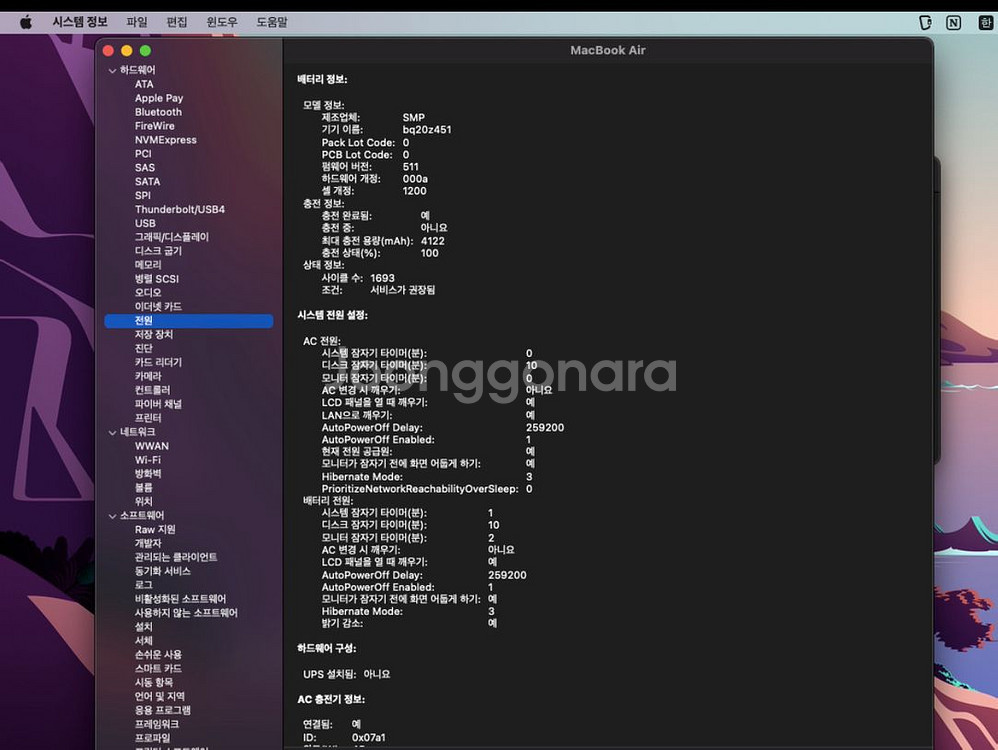Select the highlighted 전원 item
The width and height of the screenshot is (998, 750).
pyautogui.click(x=189, y=321)
